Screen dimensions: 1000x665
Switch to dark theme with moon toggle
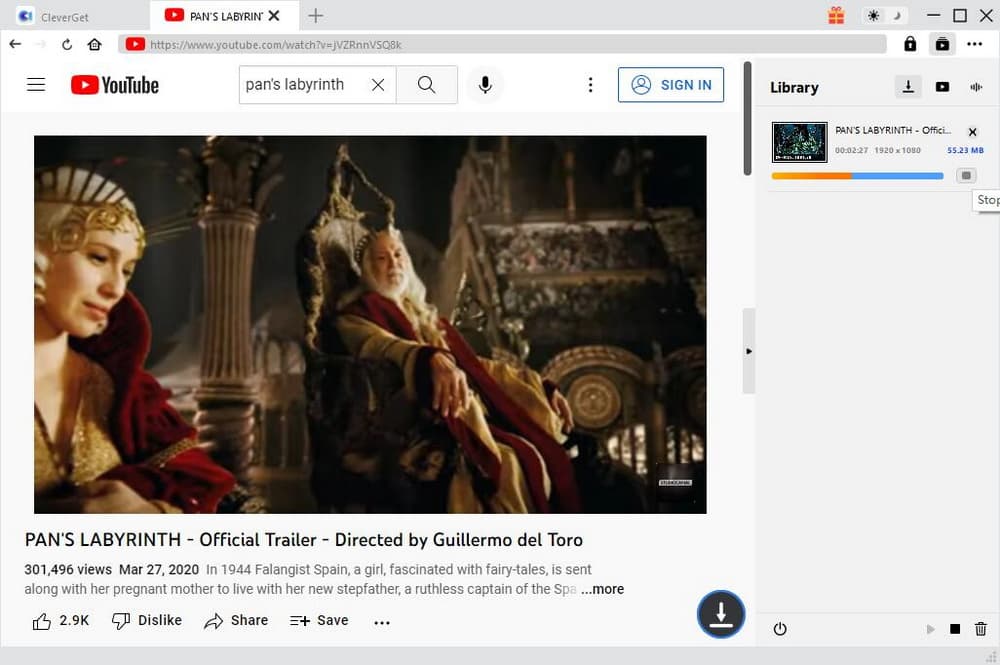click(x=895, y=16)
